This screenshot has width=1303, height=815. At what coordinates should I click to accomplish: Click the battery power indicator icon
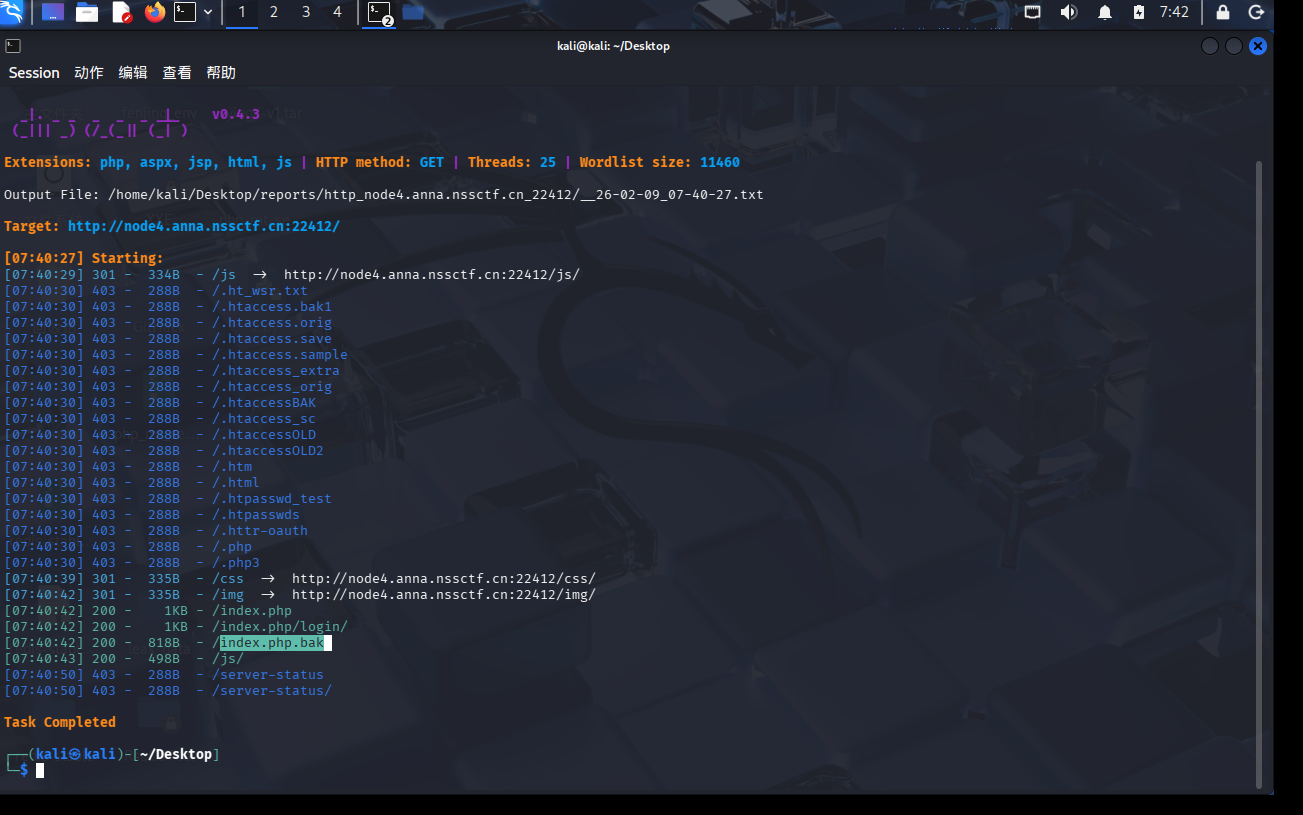pos(1138,12)
